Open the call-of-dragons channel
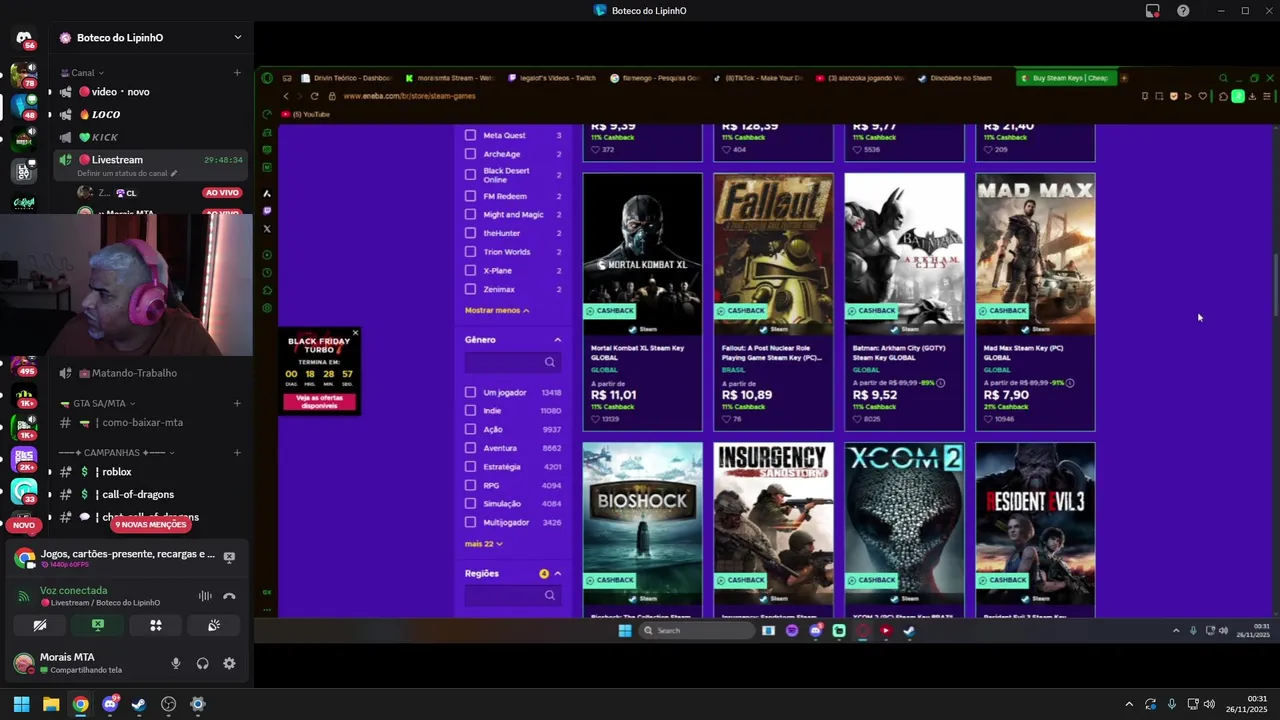The image size is (1280, 720). point(150,494)
